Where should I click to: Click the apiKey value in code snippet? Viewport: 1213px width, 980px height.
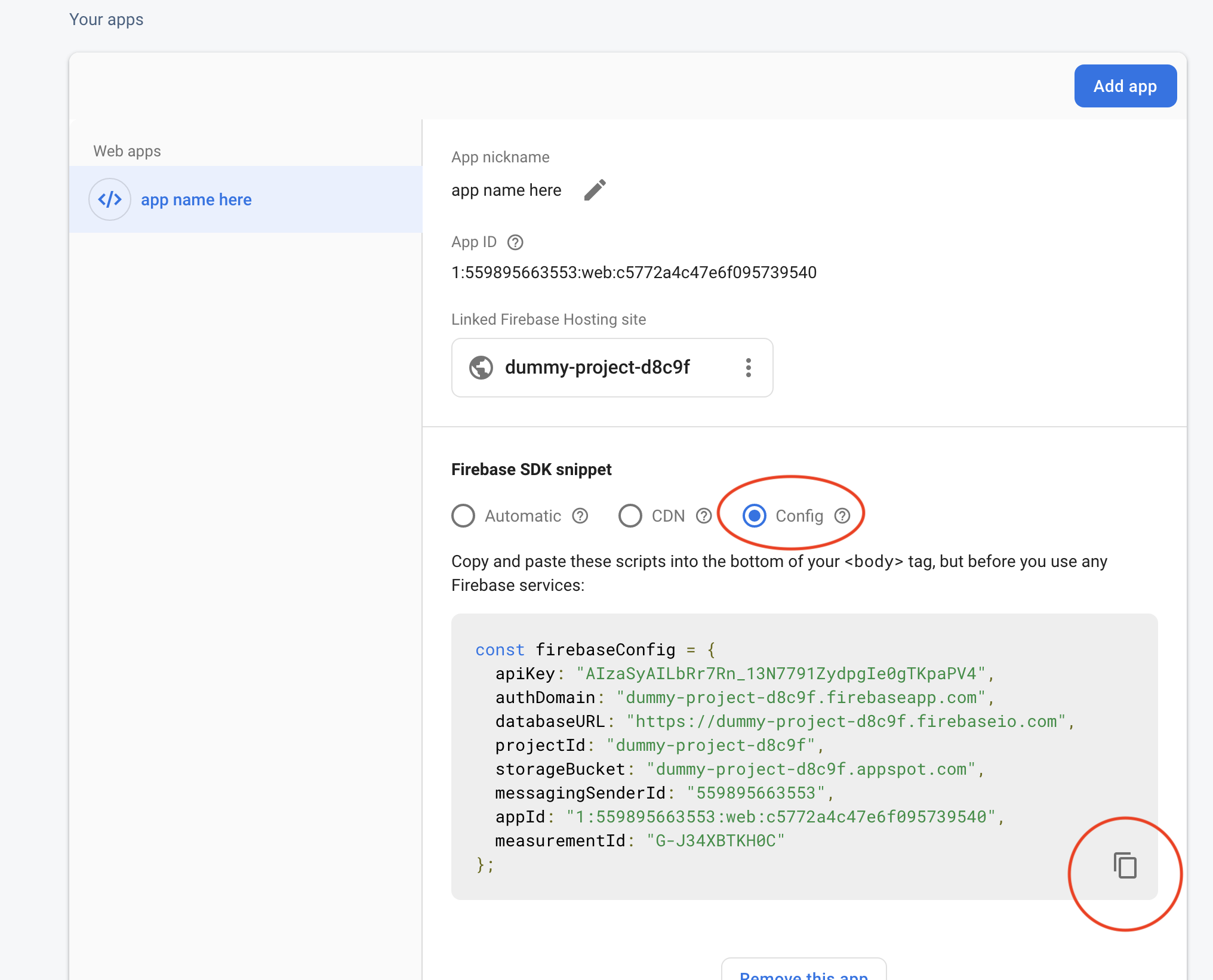(x=781, y=674)
